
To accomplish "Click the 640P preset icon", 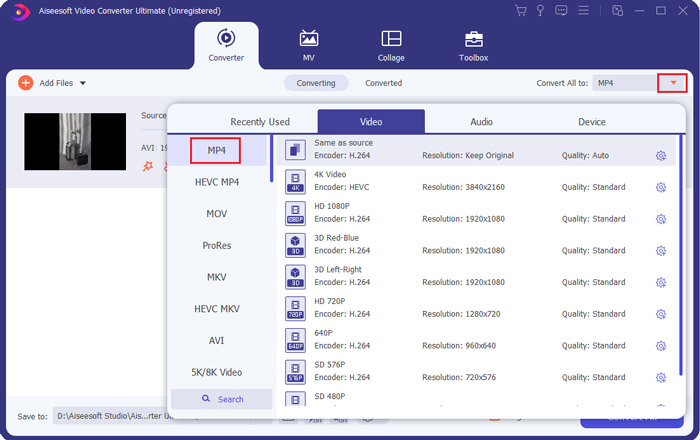I will click(x=295, y=340).
